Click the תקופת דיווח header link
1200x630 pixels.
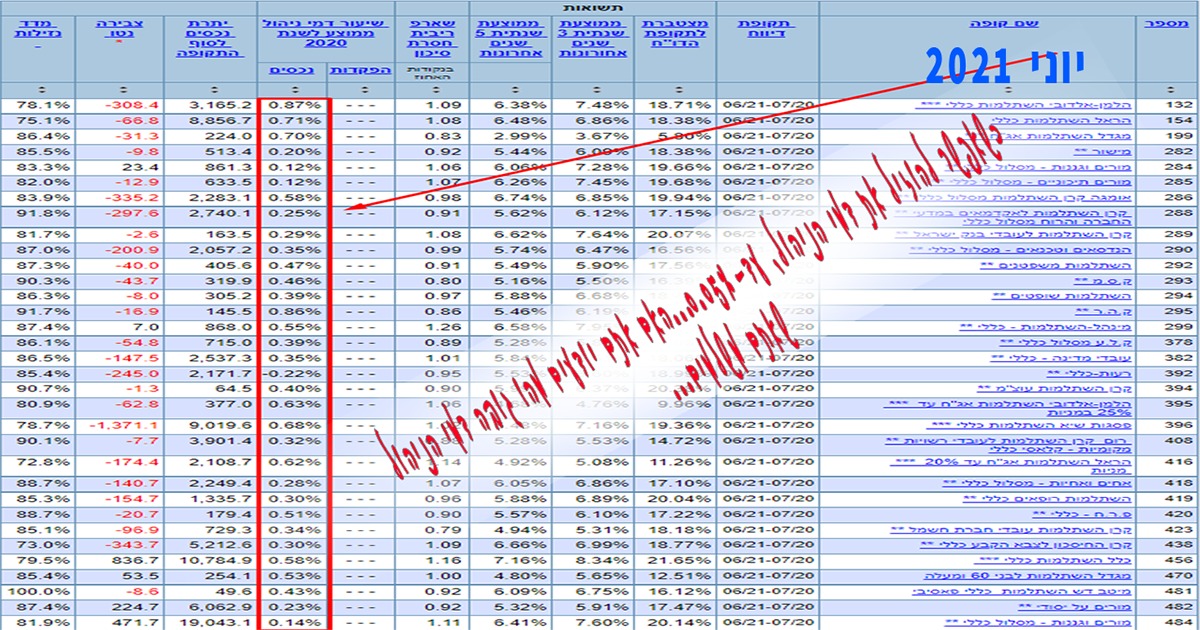[767, 27]
